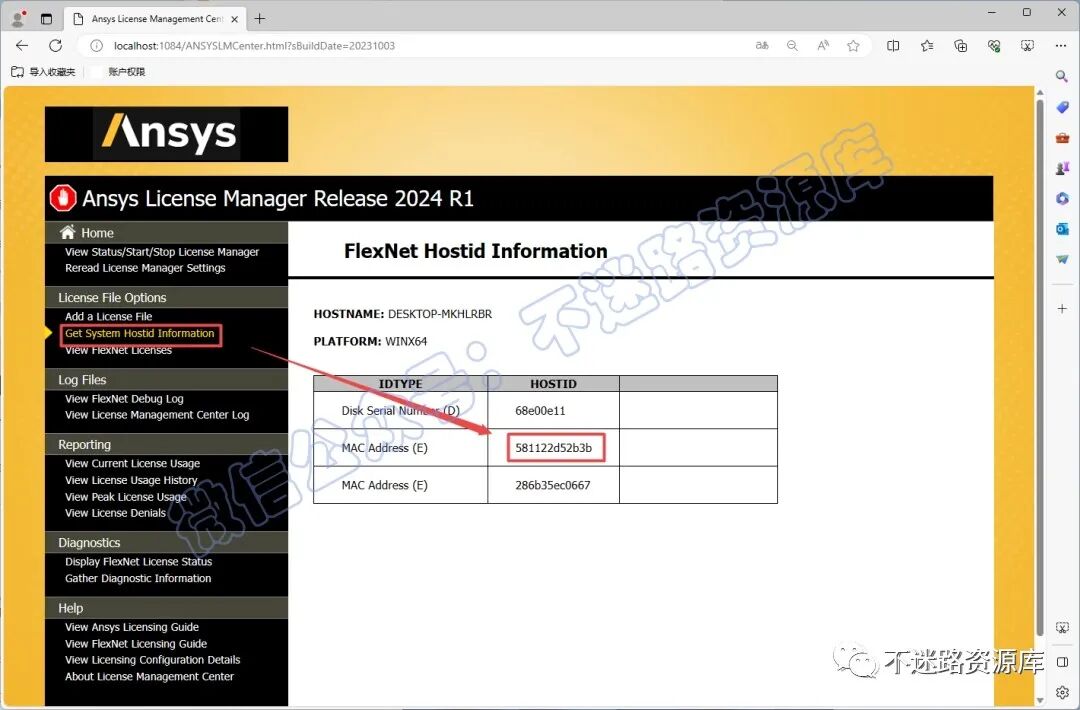Add a sidebar app plus button
1080x710 pixels.
coord(1062,309)
